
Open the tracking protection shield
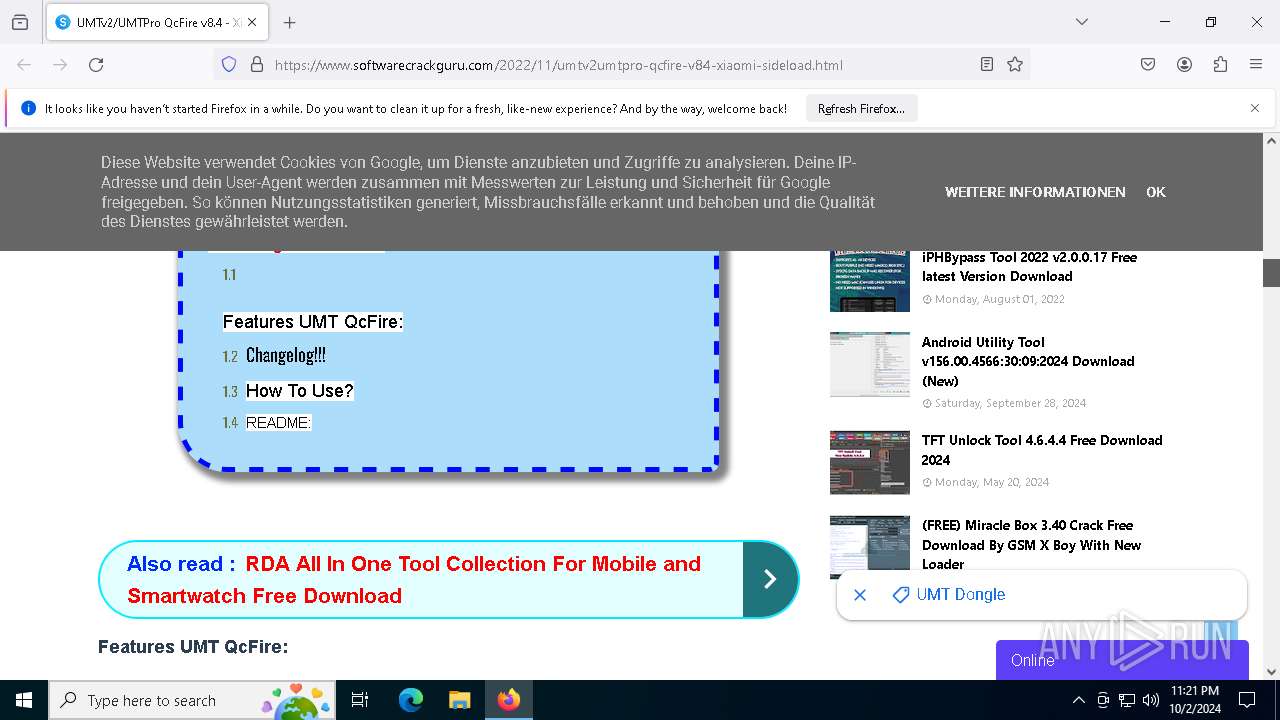[229, 64]
